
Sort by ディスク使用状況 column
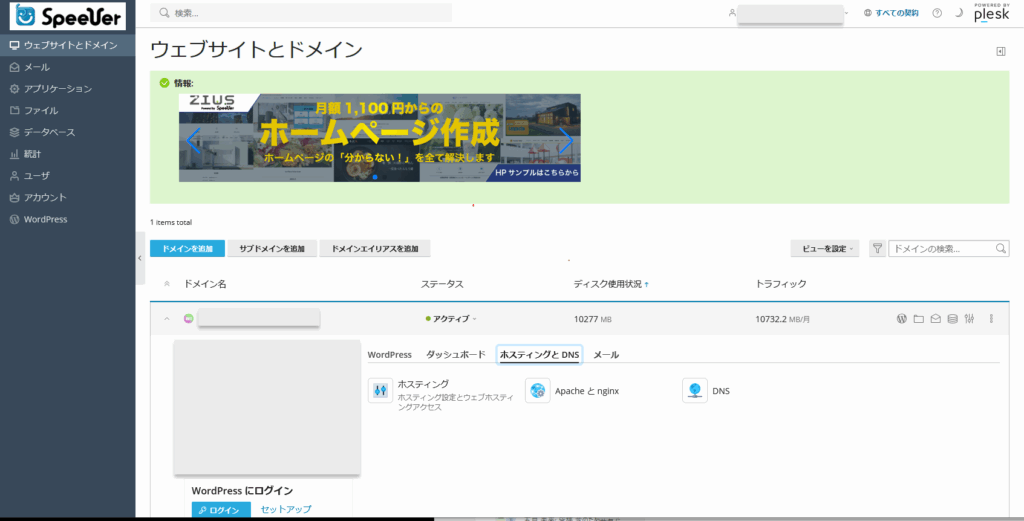[611, 284]
